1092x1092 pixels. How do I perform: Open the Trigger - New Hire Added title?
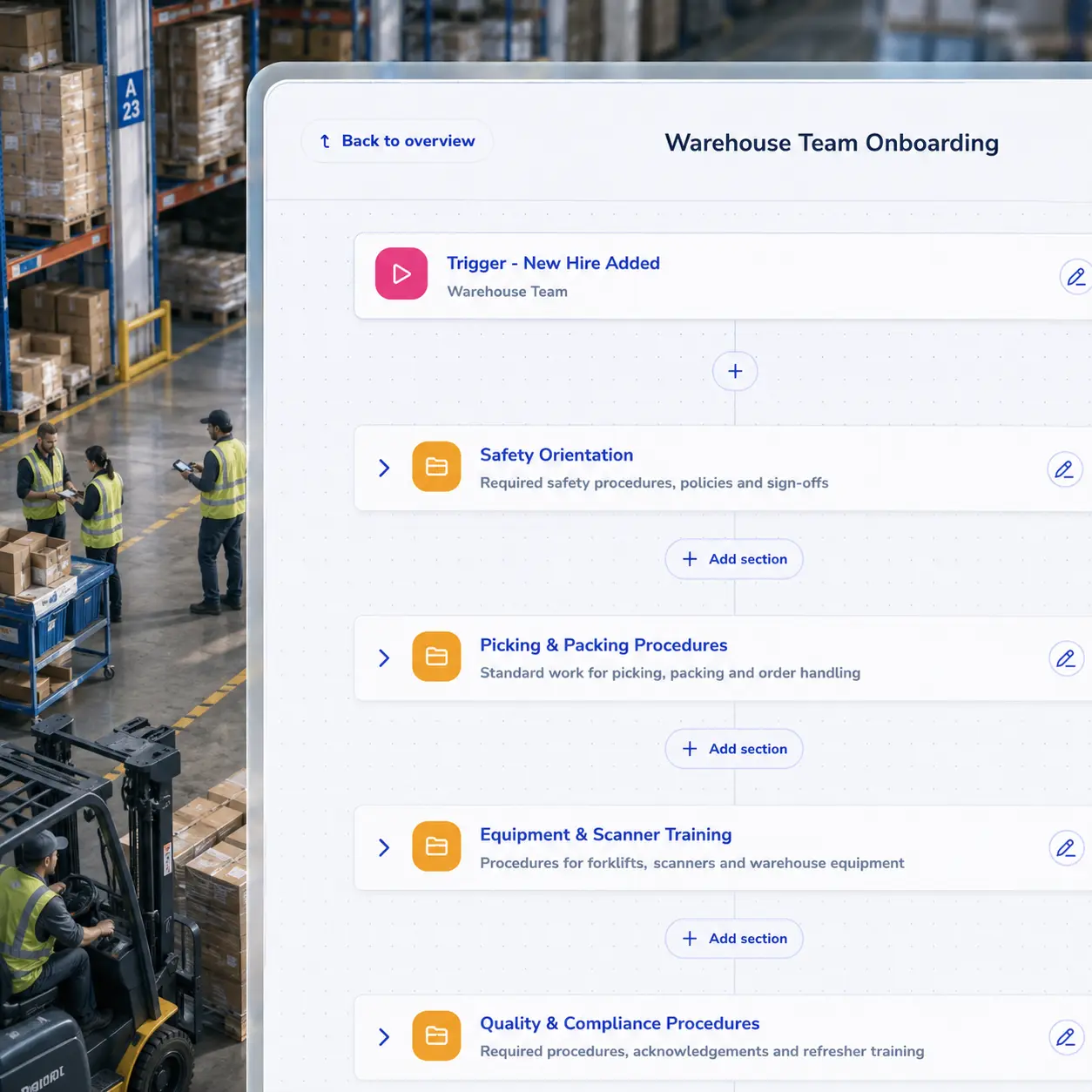(553, 263)
